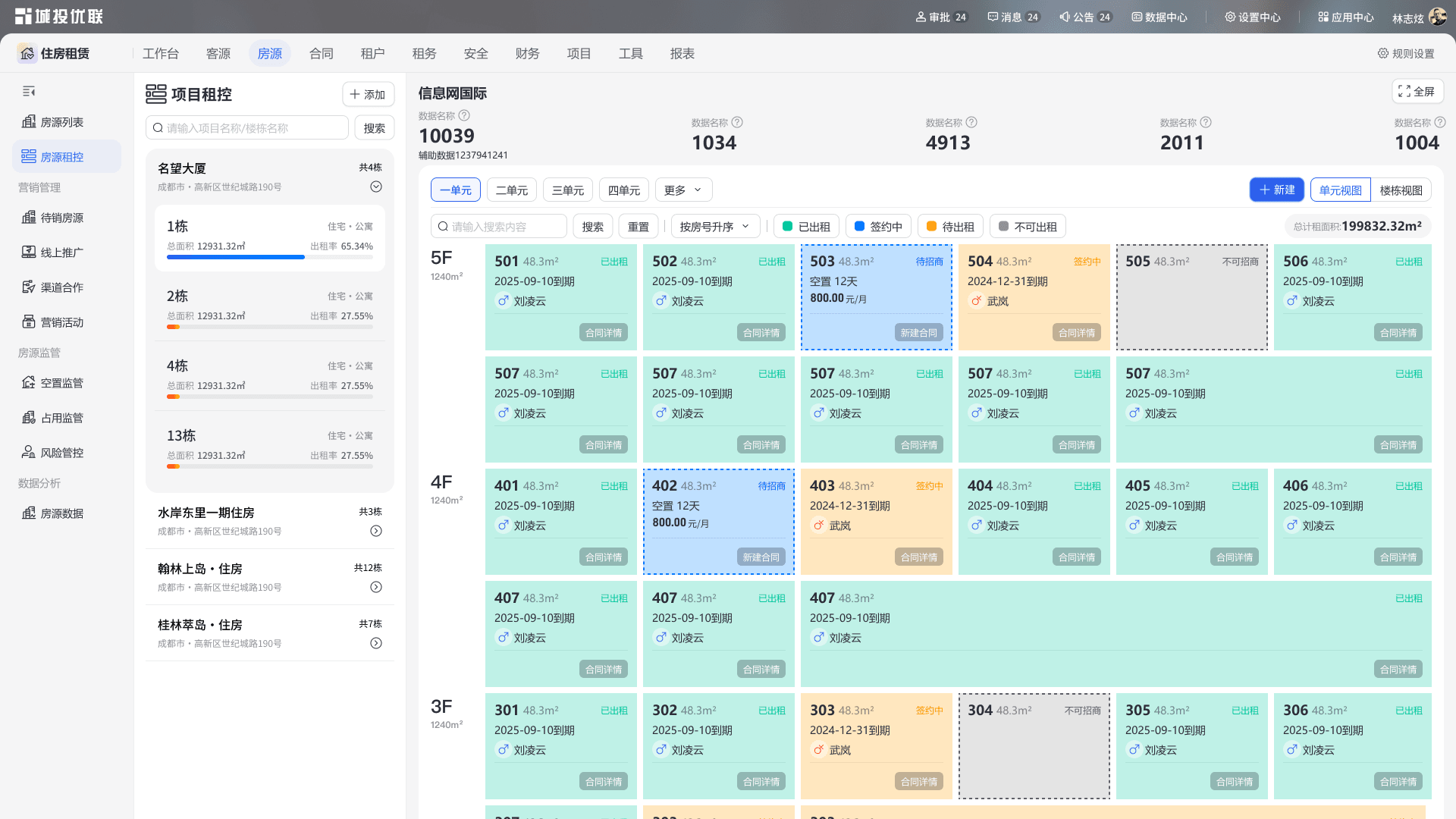Open the 合同 top menu

[322, 54]
